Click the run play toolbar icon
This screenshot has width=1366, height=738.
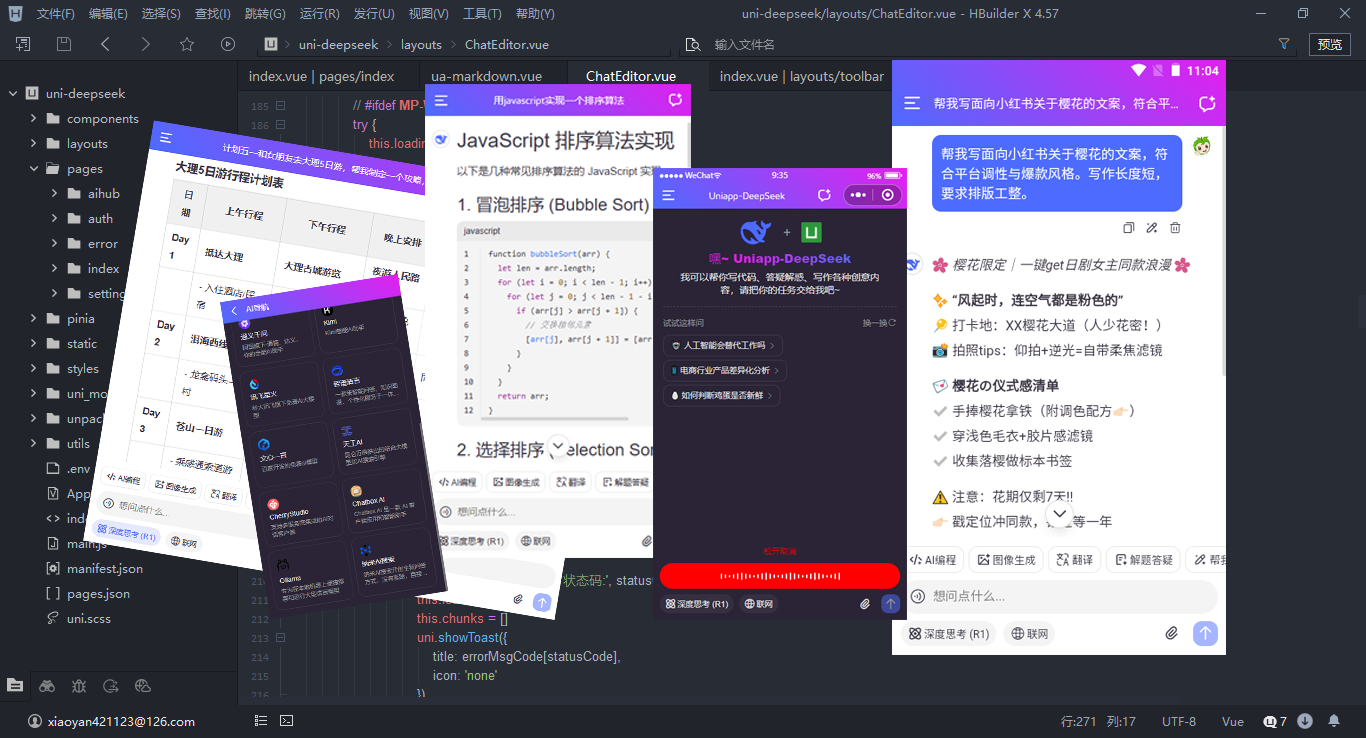228,44
